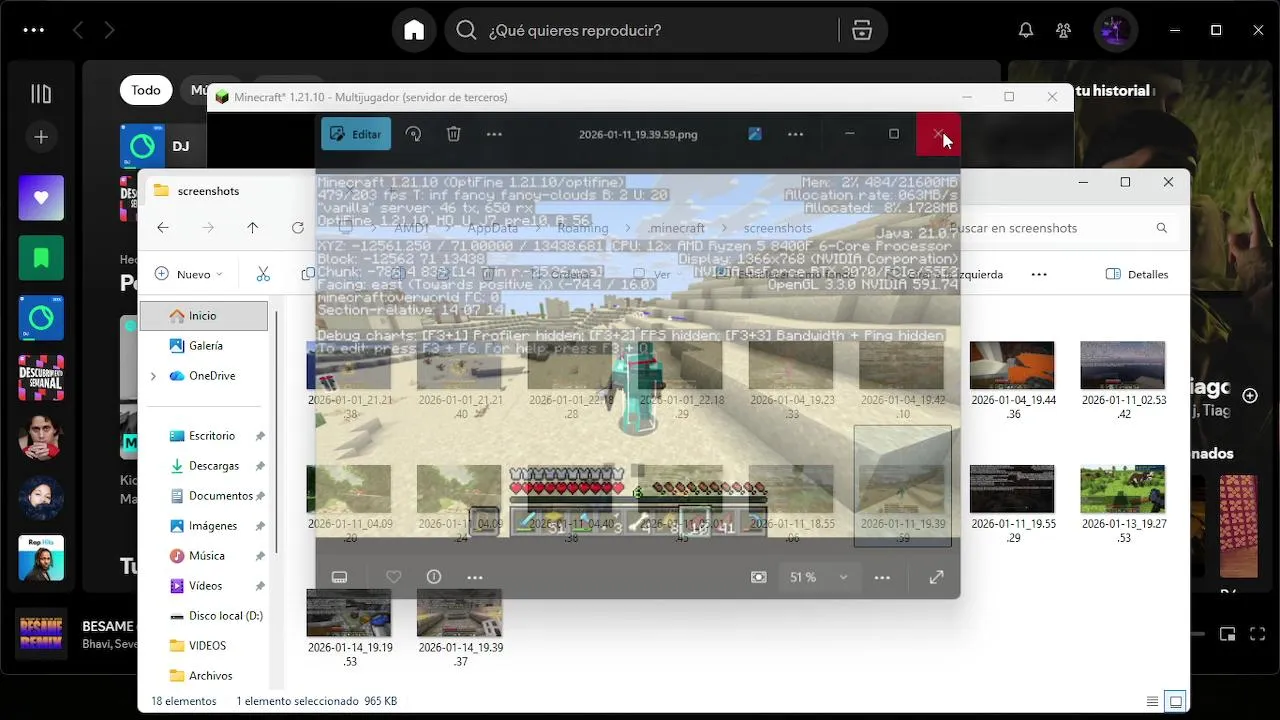
Task: Select the 2026-01-04_19.44.36 thumbnail
Action: click(1012, 365)
